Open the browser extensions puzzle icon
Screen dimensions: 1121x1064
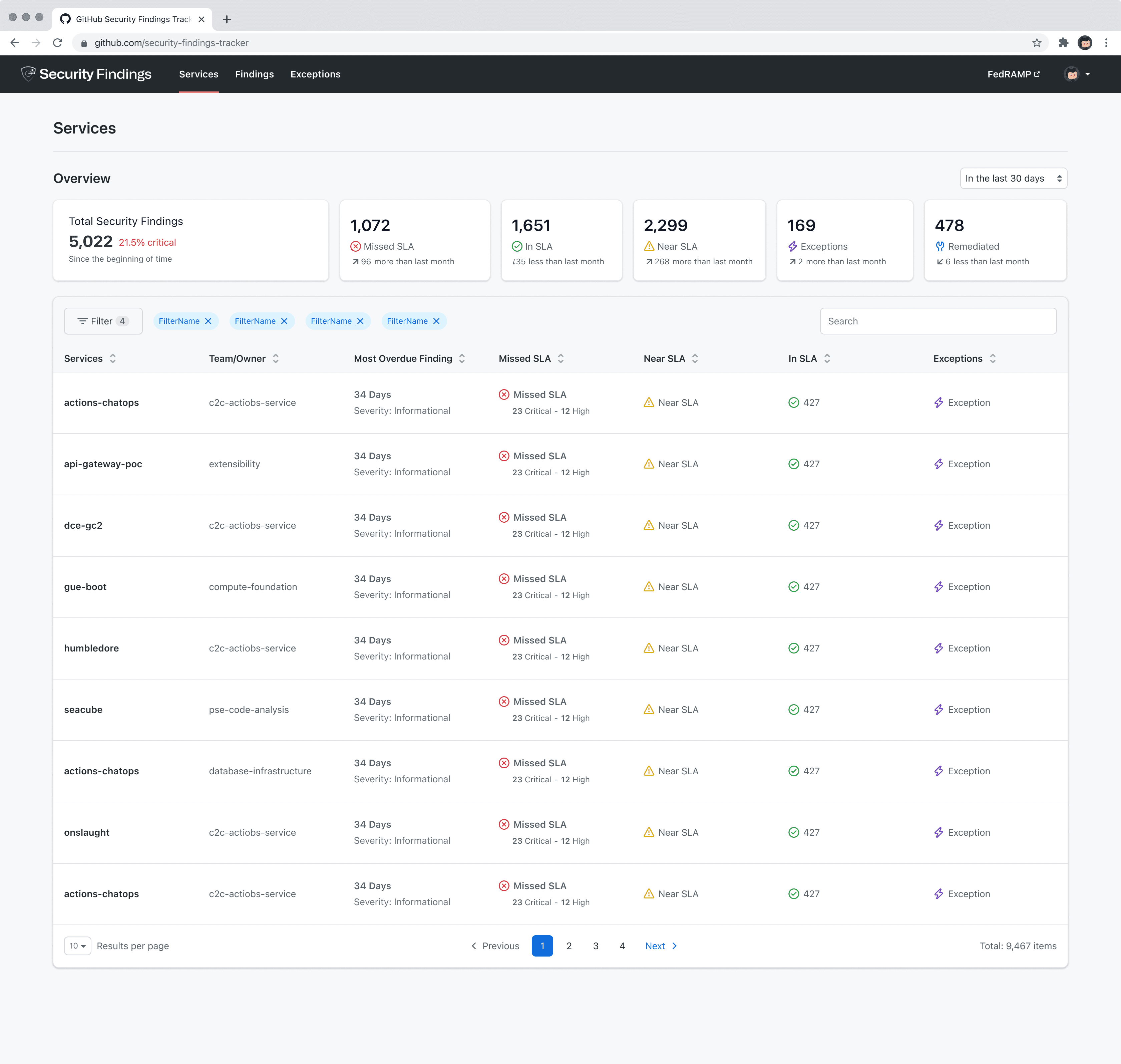(x=1063, y=43)
